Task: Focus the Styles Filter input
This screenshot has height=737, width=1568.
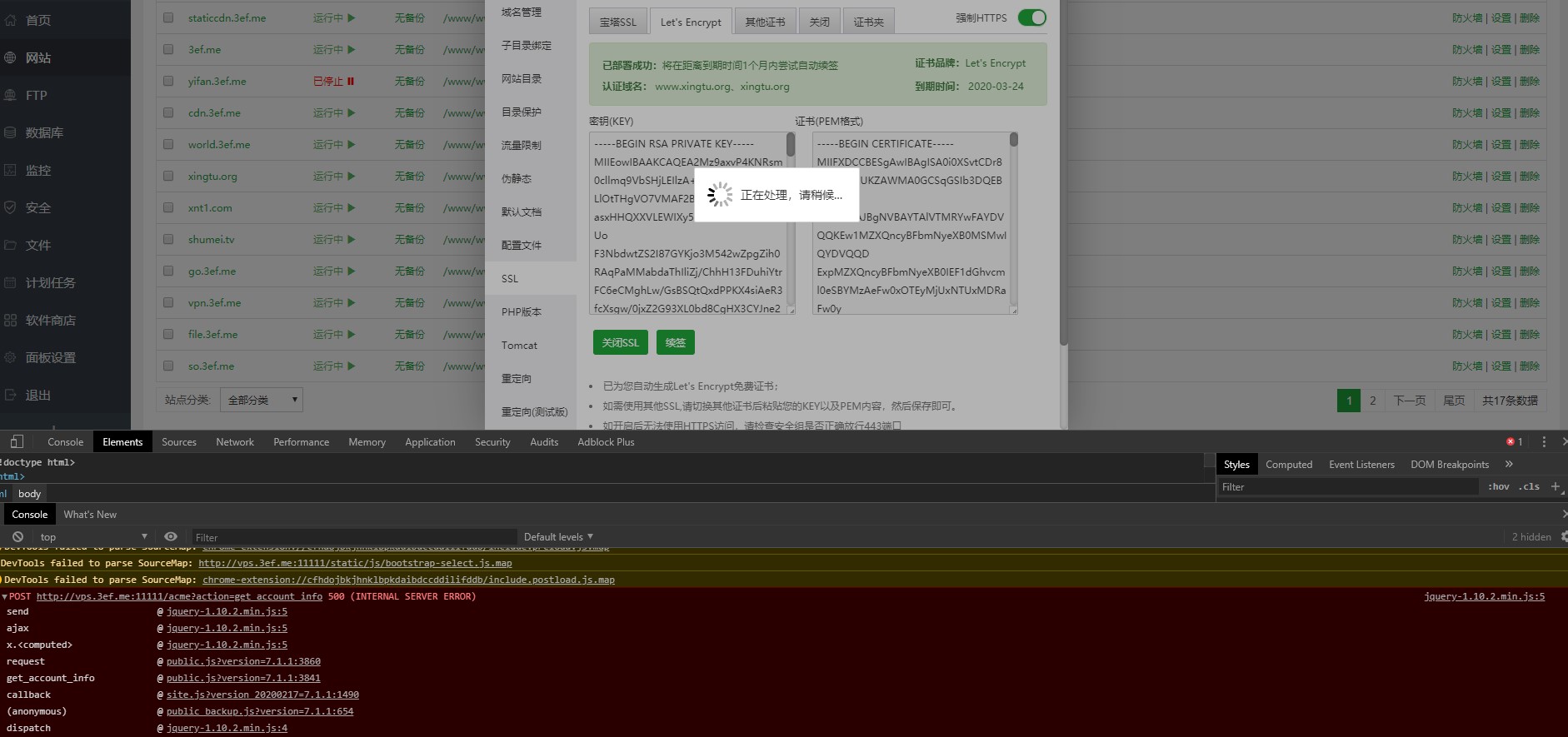Action: pyautogui.click(x=1349, y=487)
